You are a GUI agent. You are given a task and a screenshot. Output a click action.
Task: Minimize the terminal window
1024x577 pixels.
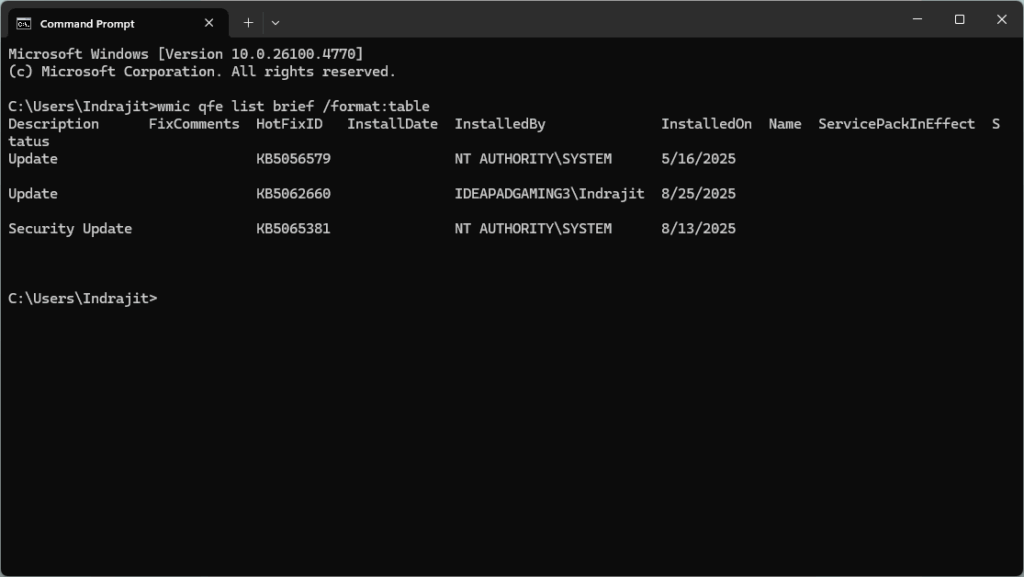pyautogui.click(x=916, y=20)
